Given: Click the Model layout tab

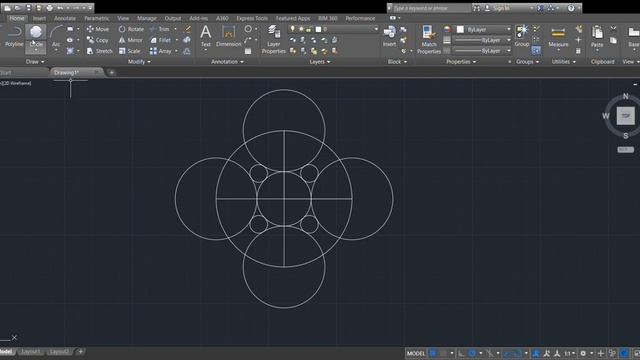Looking at the screenshot, I should coord(6,351).
